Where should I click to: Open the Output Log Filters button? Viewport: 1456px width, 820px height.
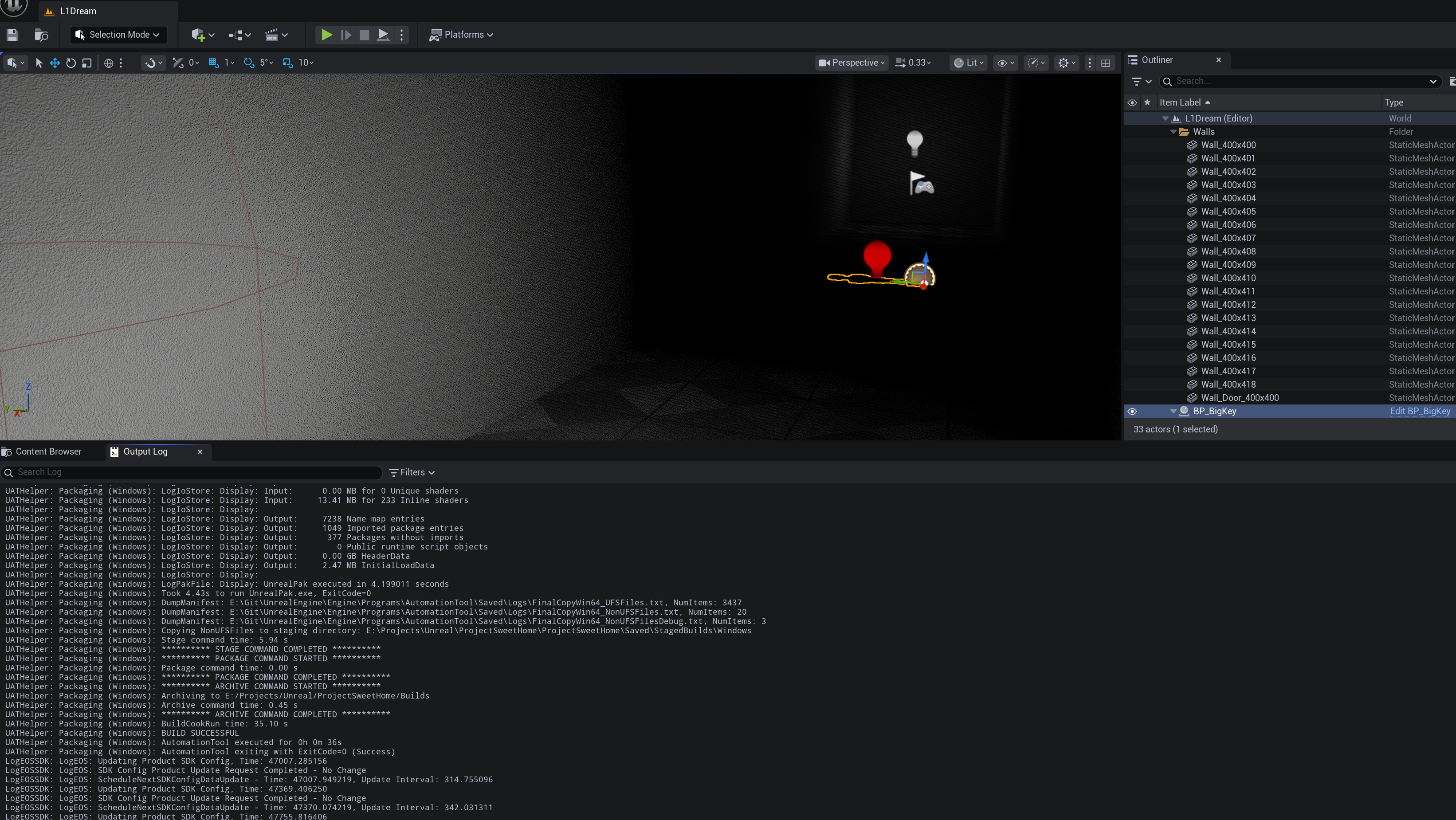click(x=412, y=472)
